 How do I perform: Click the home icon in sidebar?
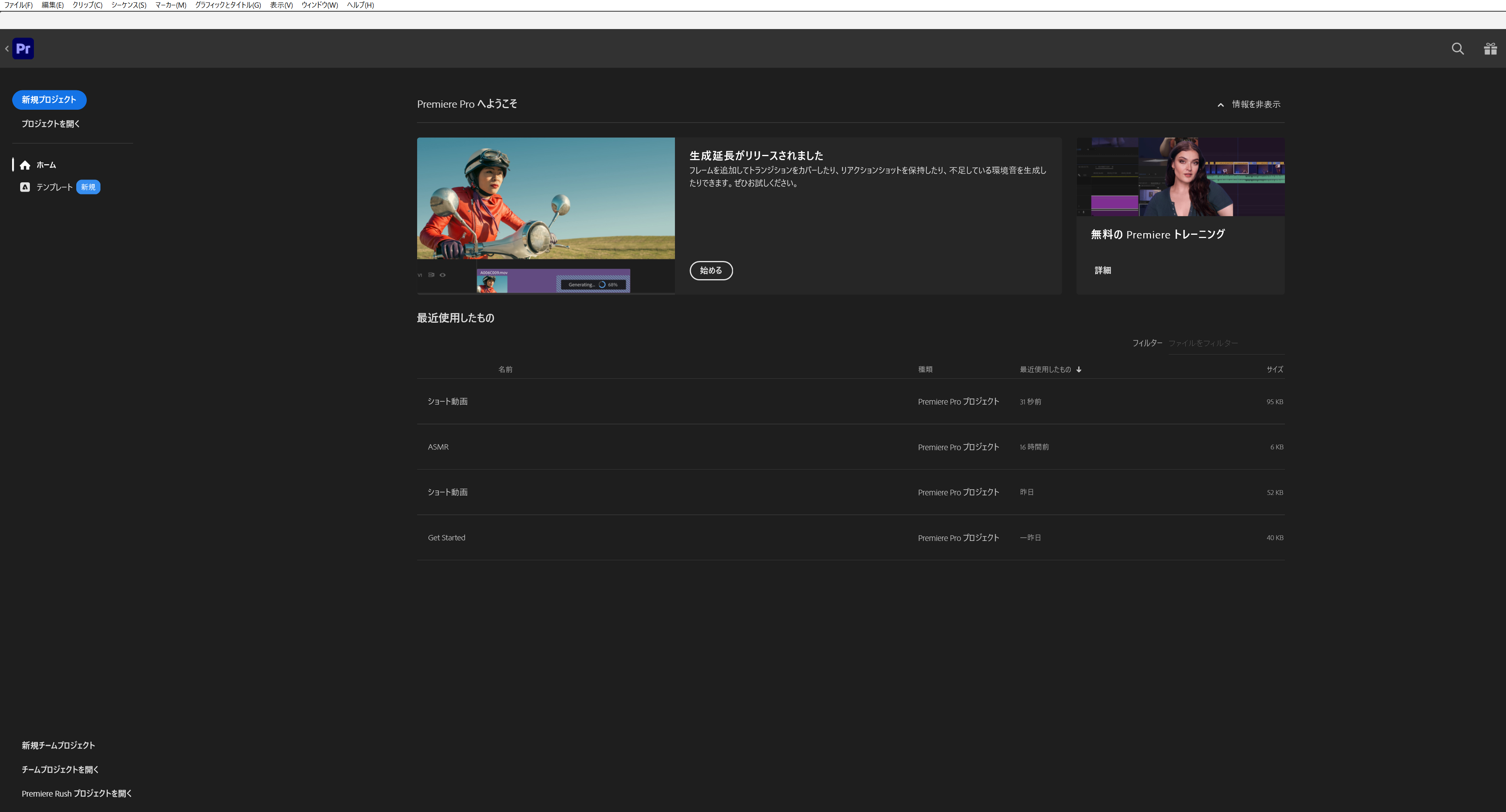(25, 165)
